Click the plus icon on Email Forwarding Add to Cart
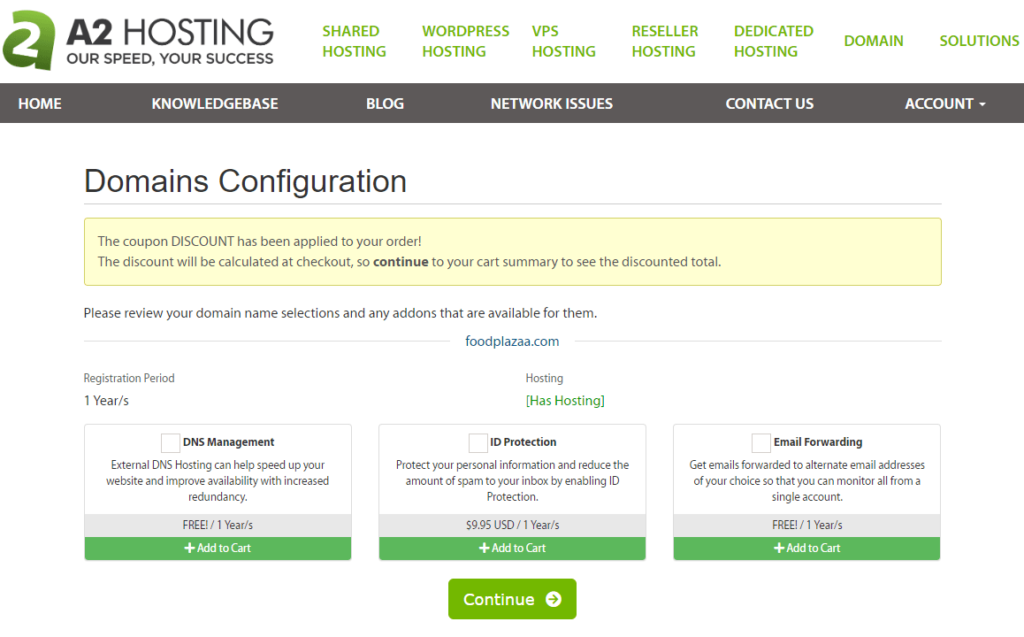 click(779, 548)
